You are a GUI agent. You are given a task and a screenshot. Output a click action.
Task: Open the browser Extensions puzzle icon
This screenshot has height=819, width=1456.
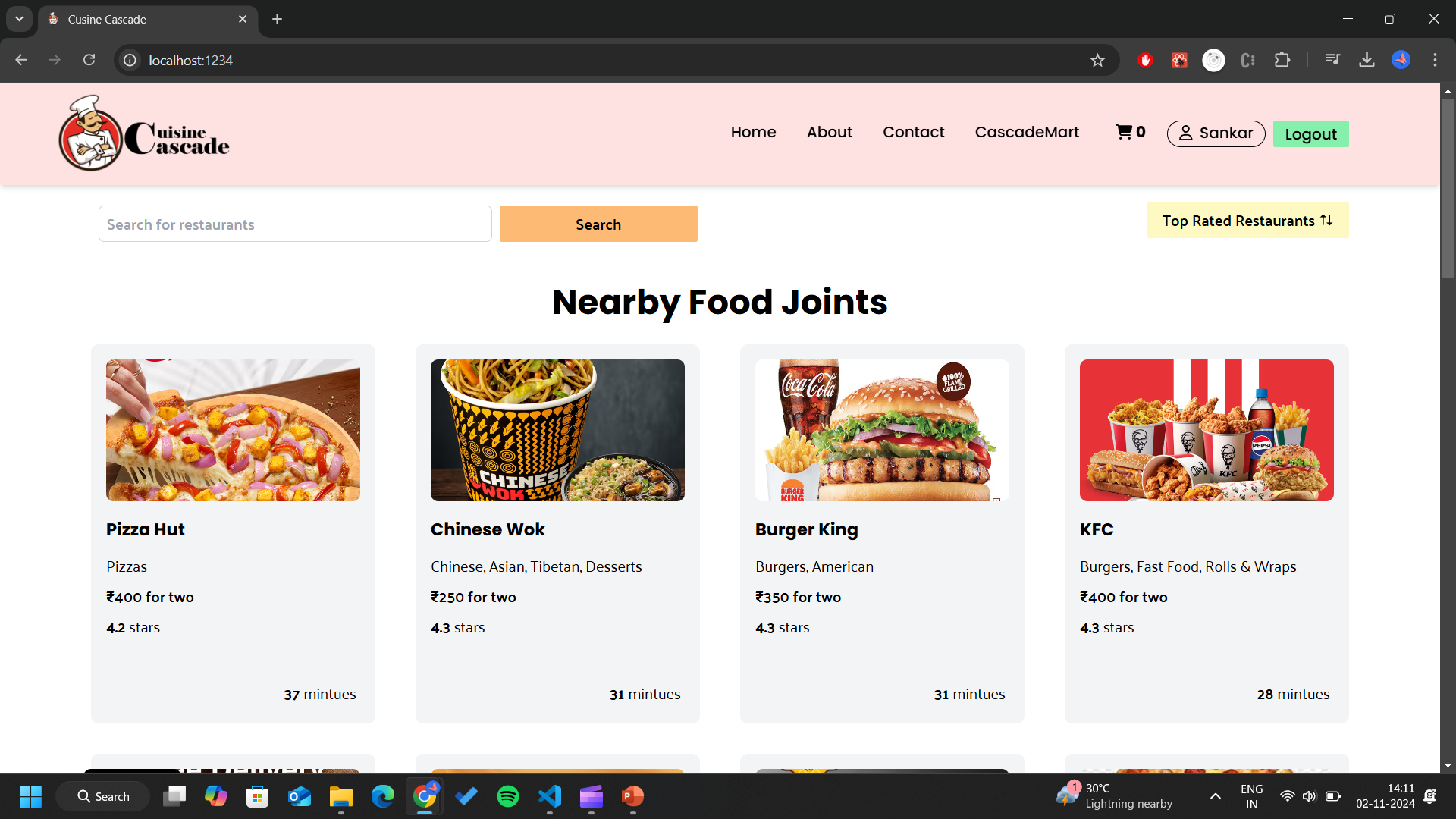[1282, 60]
